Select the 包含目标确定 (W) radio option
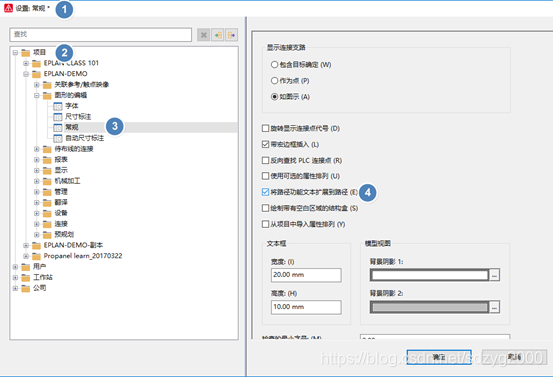The width and height of the screenshot is (553, 377). [x=274, y=65]
